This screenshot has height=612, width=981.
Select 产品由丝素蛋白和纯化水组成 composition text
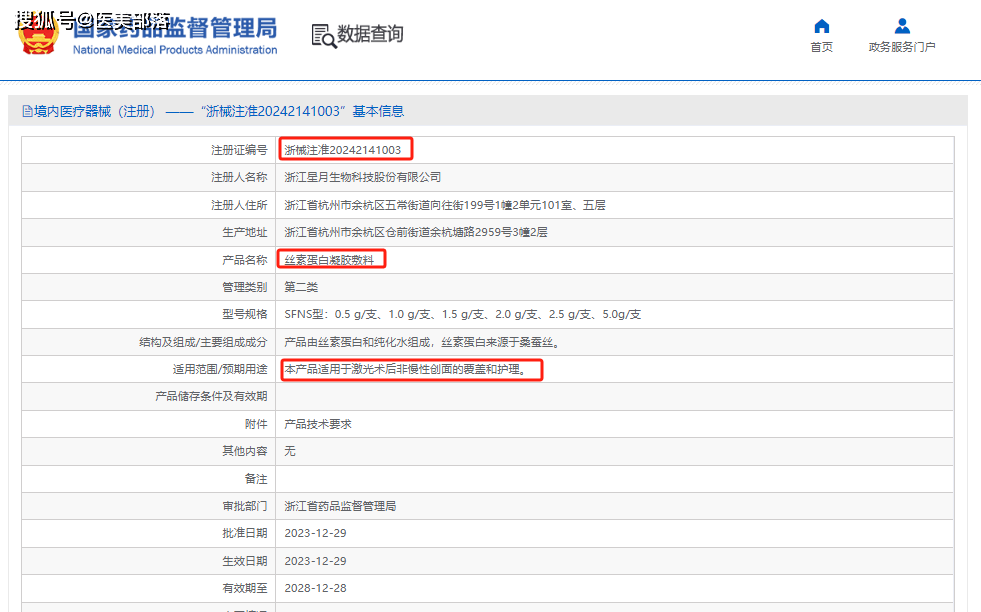point(422,342)
